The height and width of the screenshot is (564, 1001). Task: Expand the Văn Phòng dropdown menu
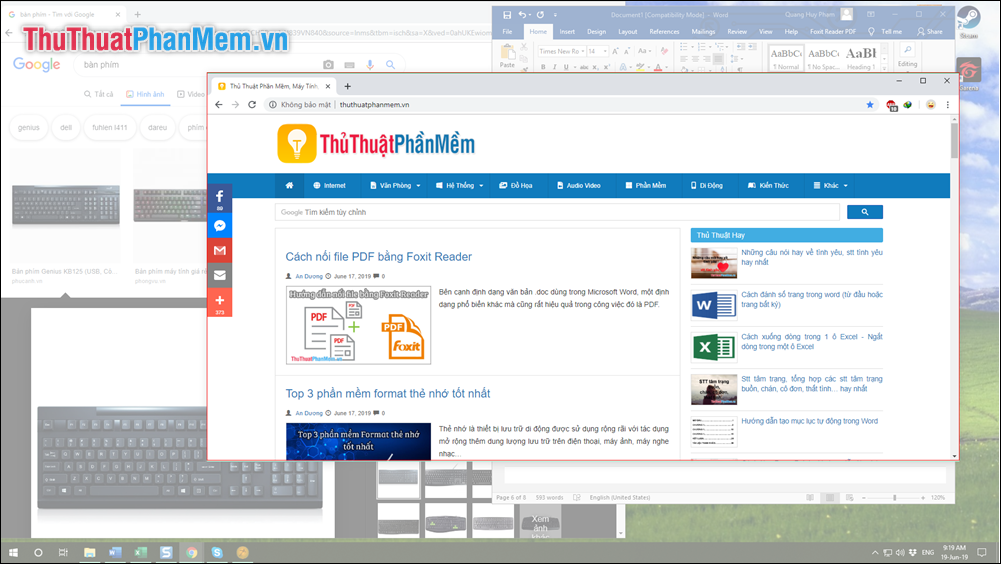(x=394, y=185)
